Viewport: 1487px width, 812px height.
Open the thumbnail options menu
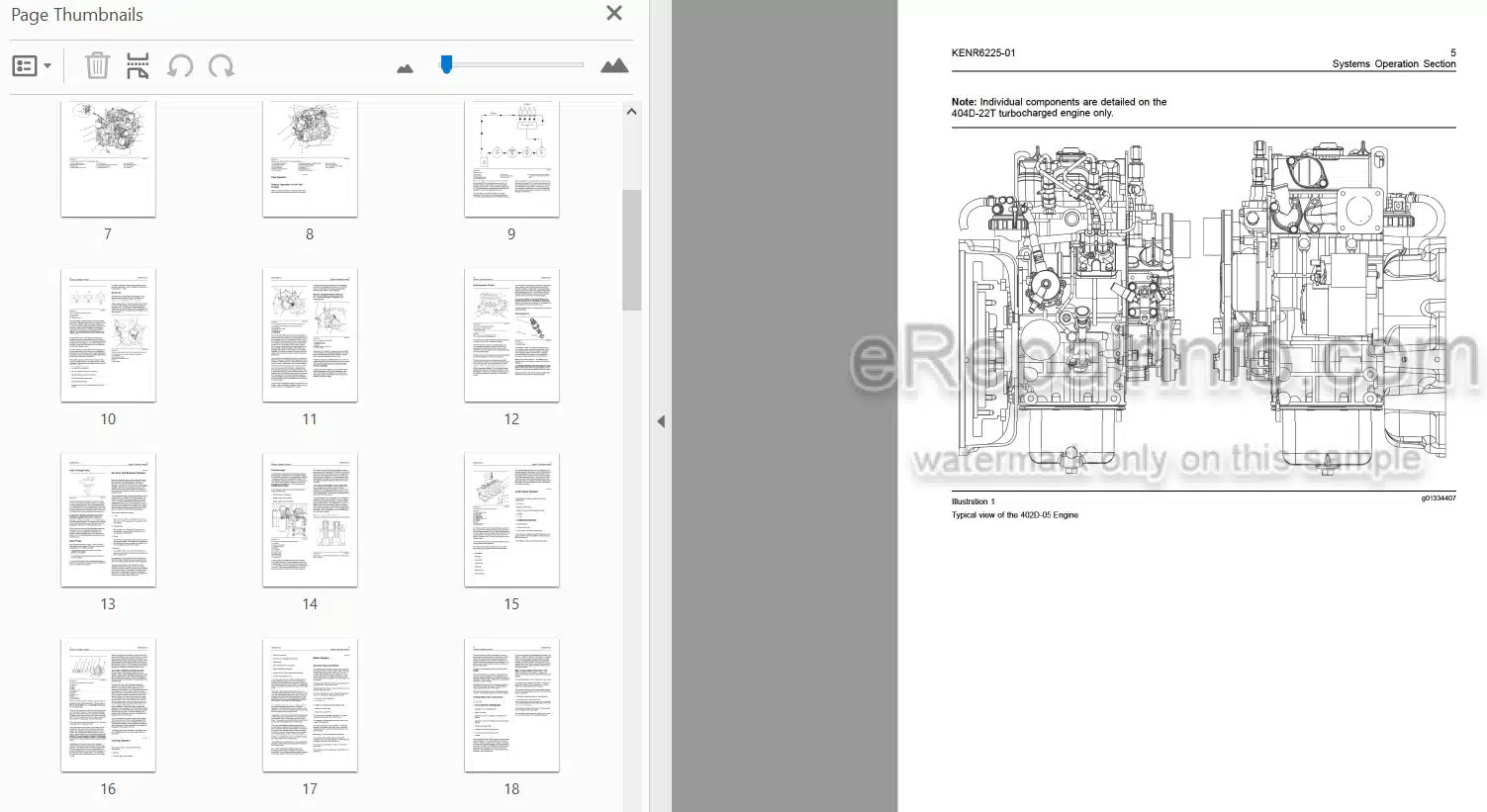pyautogui.click(x=31, y=66)
